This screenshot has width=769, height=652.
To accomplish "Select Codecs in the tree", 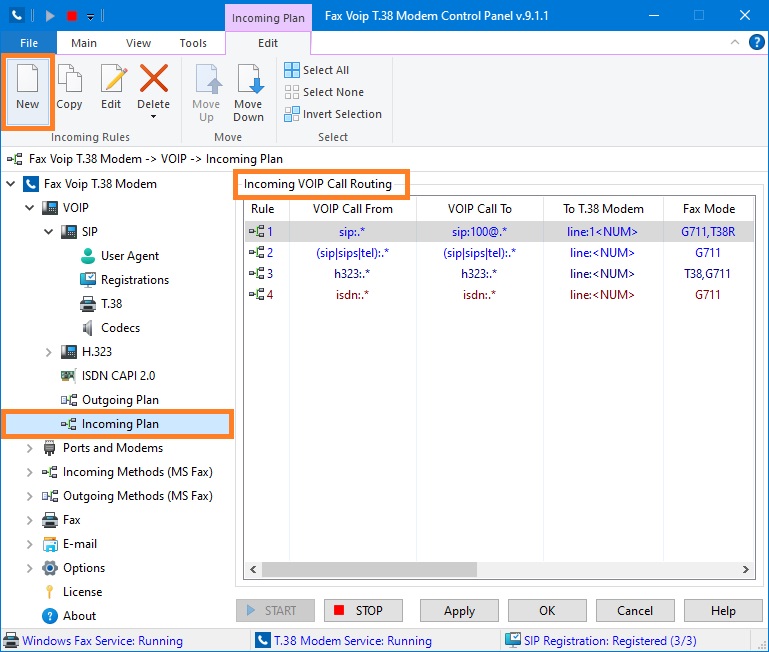I will 111,328.
